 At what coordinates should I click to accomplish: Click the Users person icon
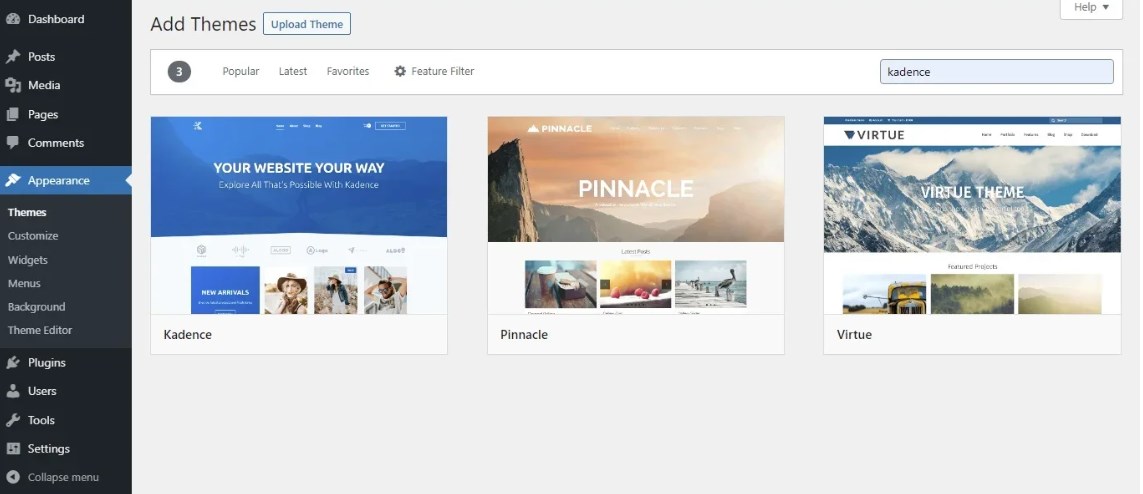click(12, 391)
